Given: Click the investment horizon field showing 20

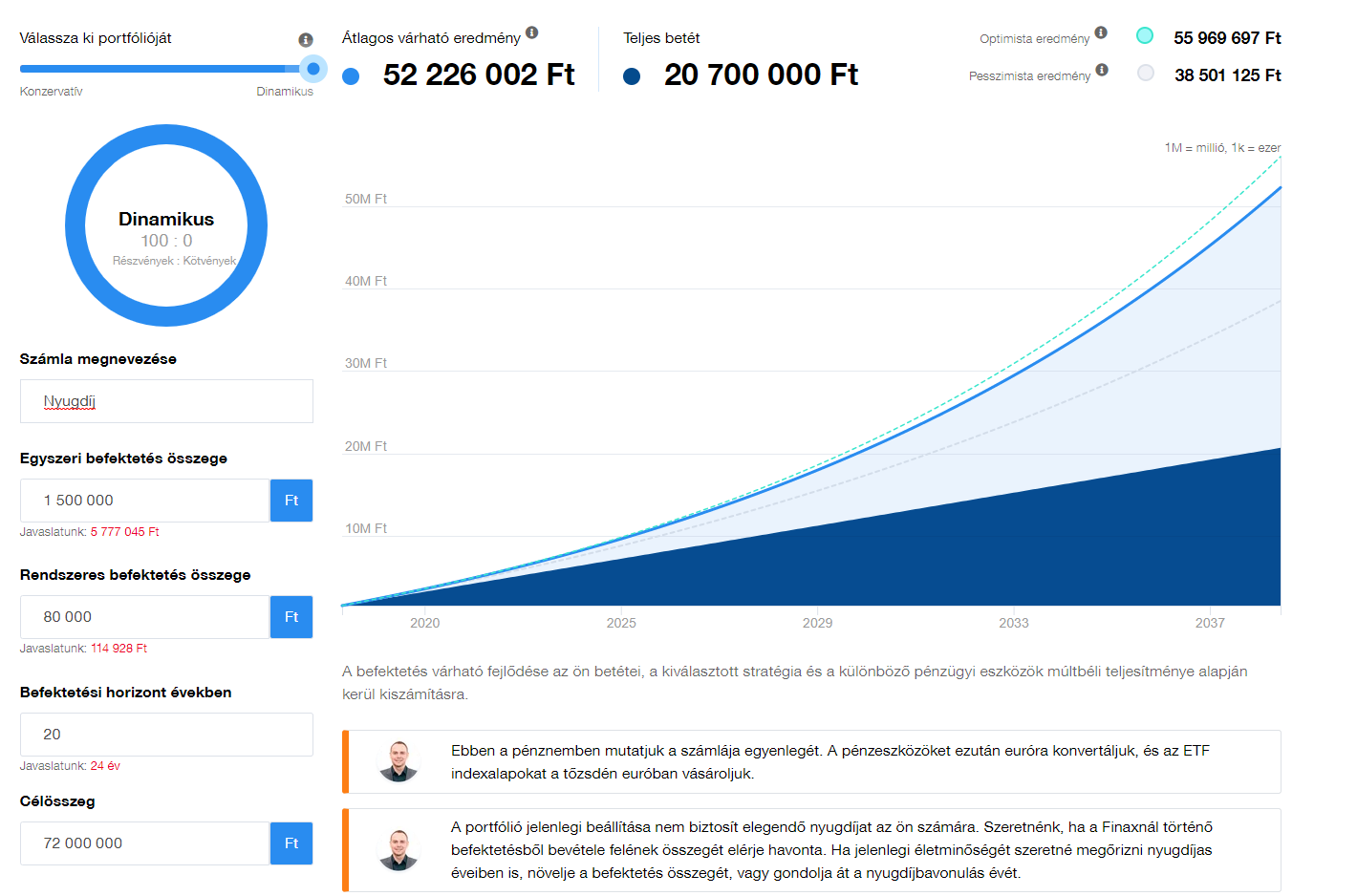Looking at the screenshot, I should (166, 735).
